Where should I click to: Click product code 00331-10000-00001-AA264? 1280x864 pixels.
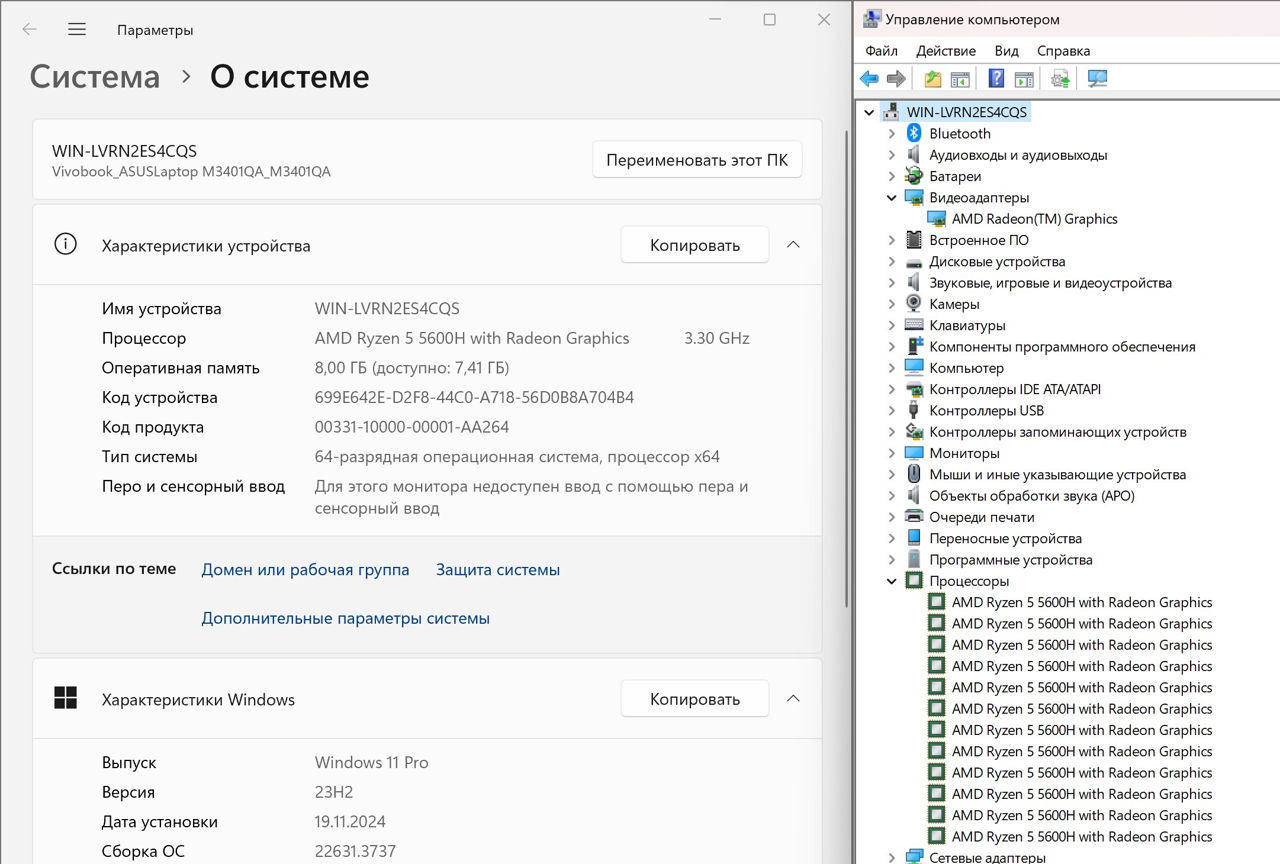(x=412, y=427)
